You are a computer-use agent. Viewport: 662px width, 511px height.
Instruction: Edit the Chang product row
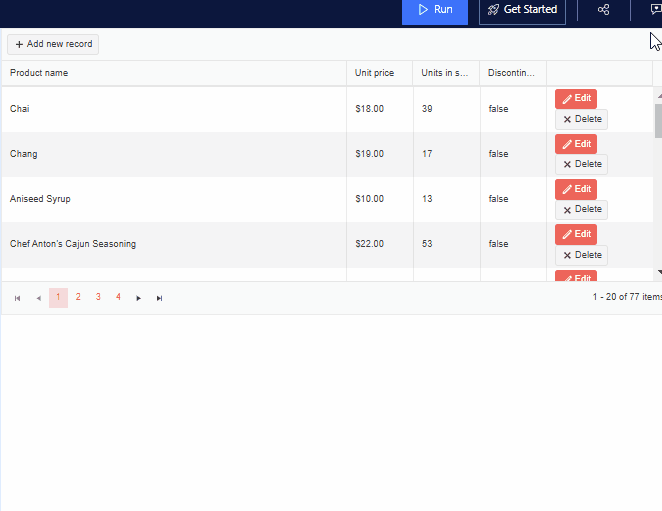tap(576, 144)
